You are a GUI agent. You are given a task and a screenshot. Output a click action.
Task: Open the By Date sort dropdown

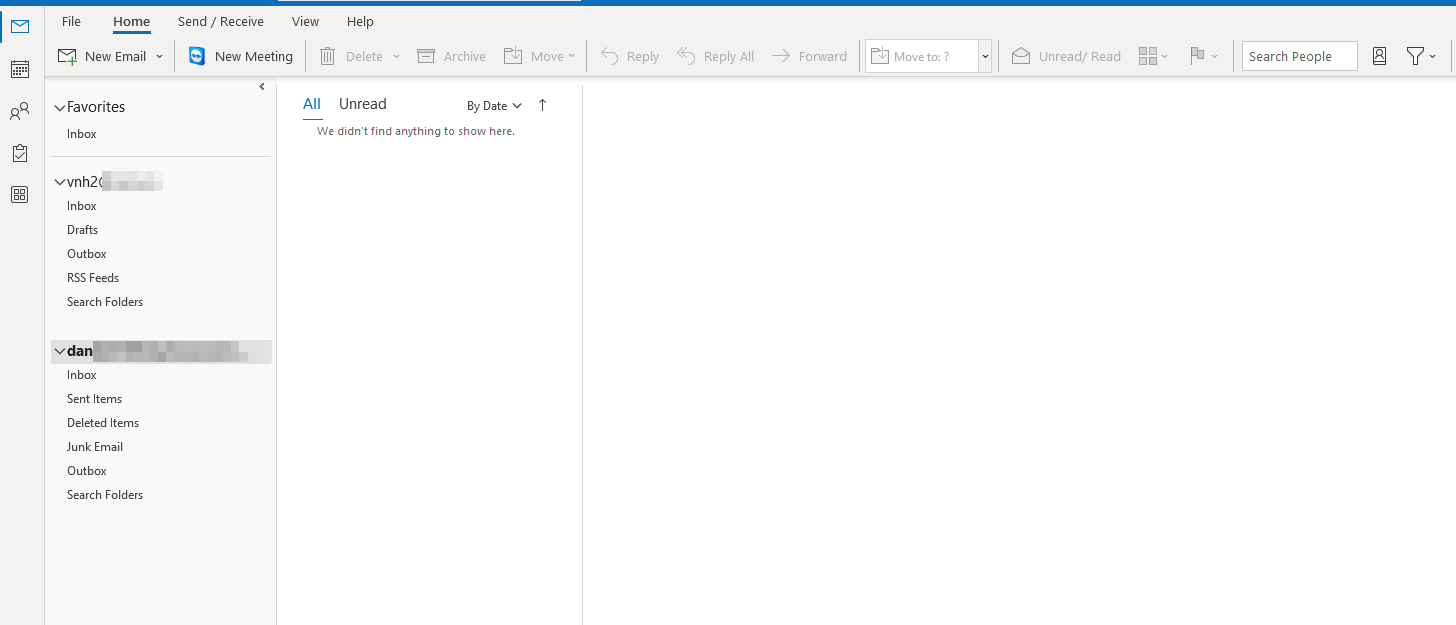click(x=494, y=106)
